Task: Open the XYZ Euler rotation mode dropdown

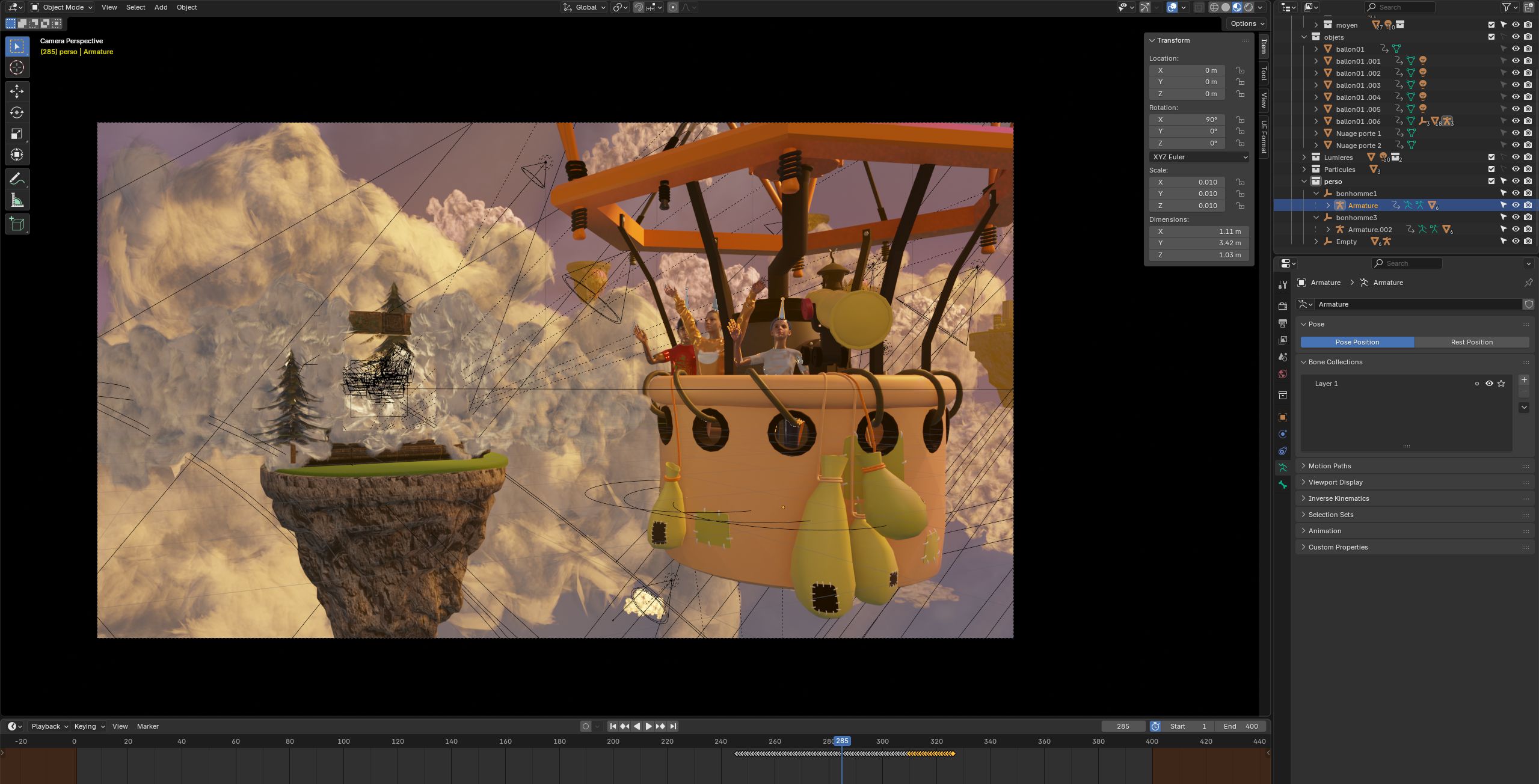Action: point(1199,157)
